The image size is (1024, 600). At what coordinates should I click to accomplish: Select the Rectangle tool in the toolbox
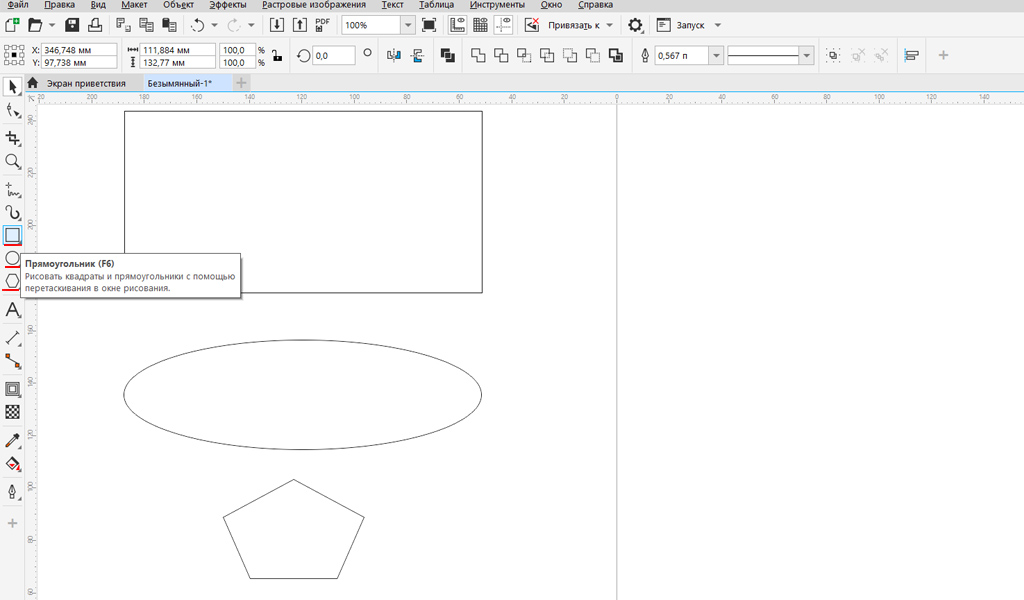tap(13, 235)
